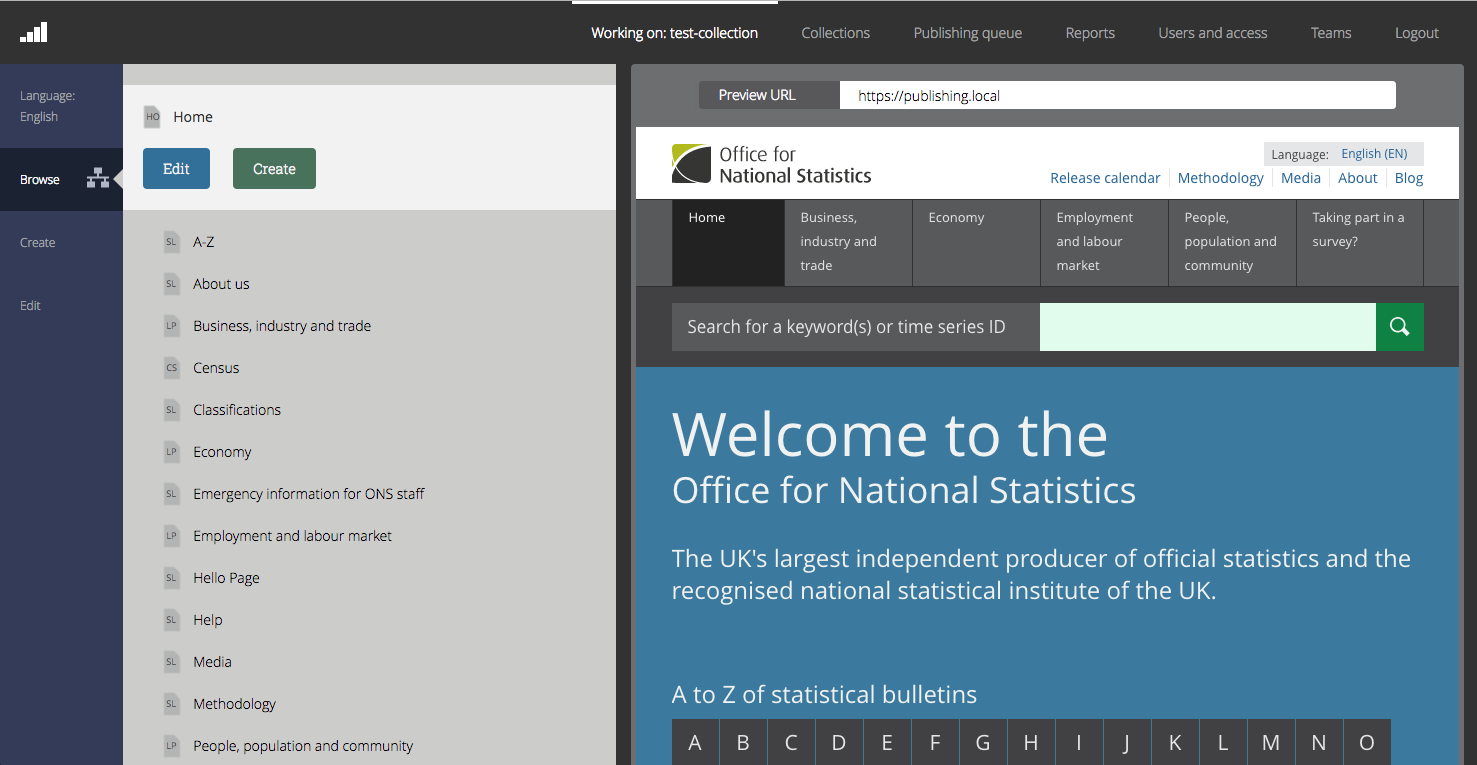Click the Office for National Statistics logo
The height and width of the screenshot is (765, 1477).
point(772,164)
